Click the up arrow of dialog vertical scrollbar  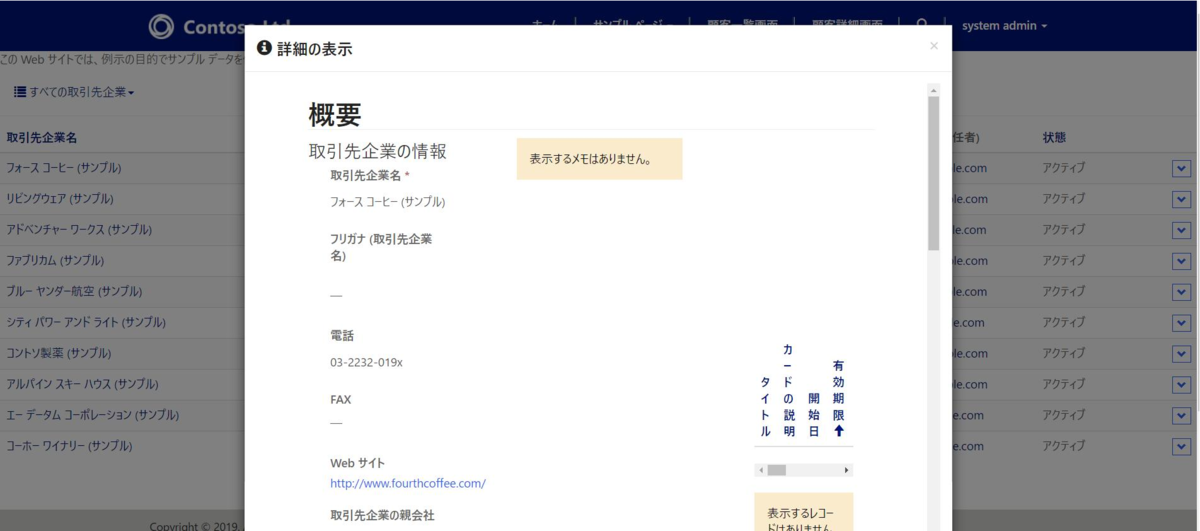tap(934, 89)
